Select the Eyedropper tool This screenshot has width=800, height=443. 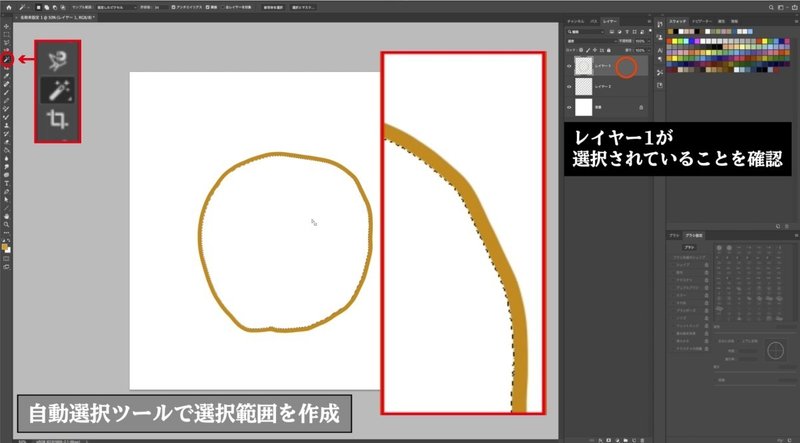(7, 76)
